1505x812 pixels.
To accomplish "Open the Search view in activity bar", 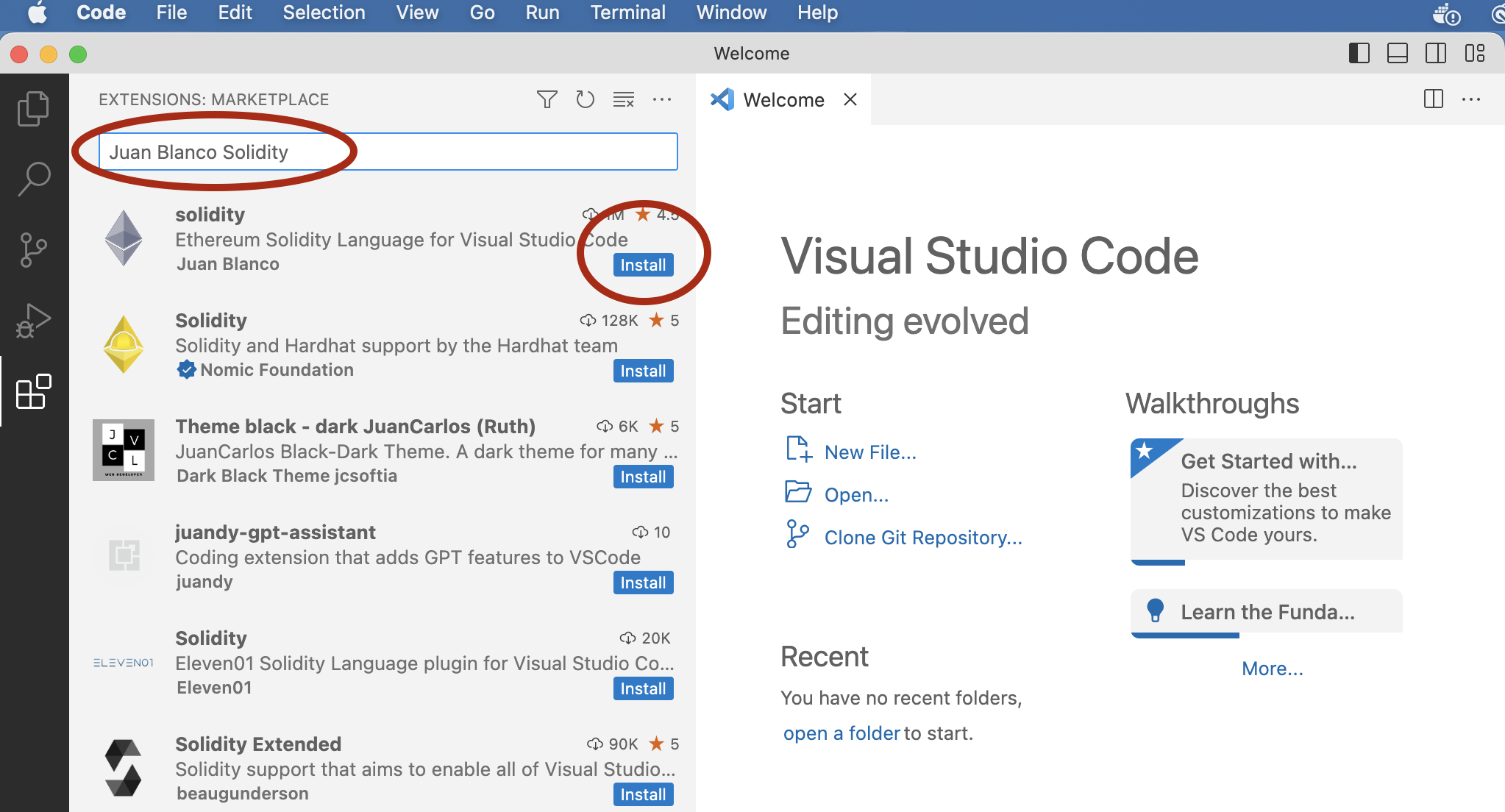I will pyautogui.click(x=33, y=179).
